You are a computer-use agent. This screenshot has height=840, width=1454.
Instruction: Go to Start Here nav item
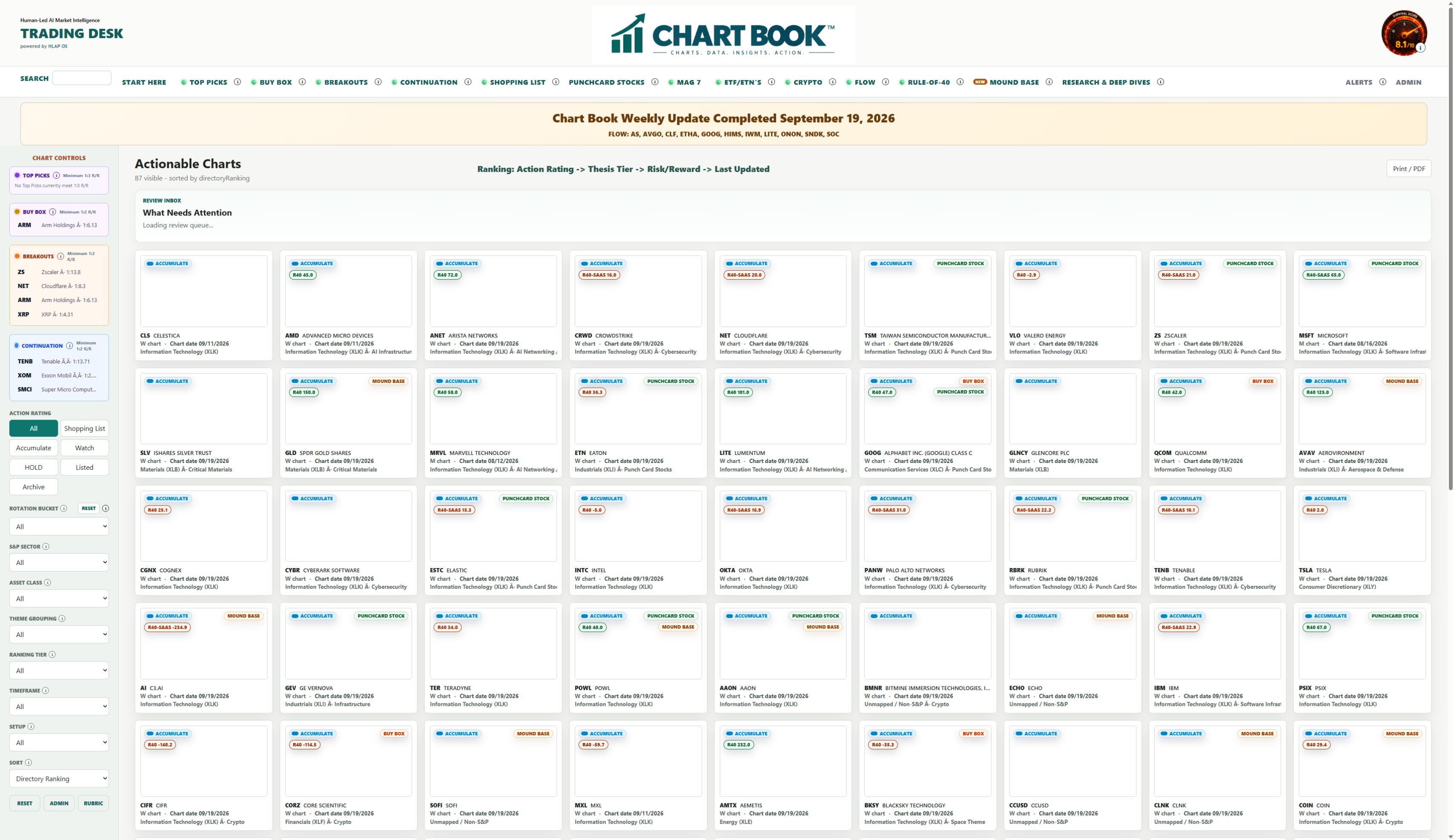[x=143, y=83]
